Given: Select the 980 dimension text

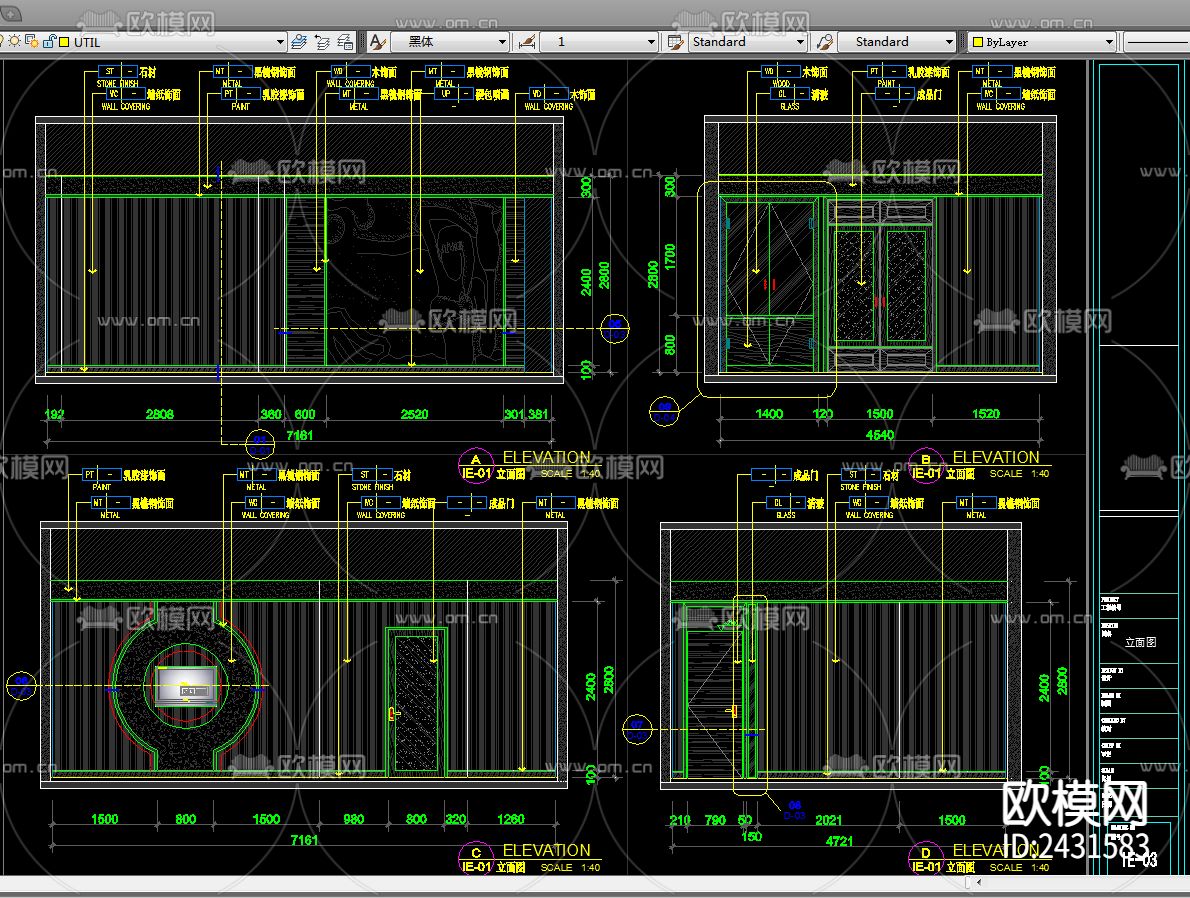Looking at the screenshot, I should point(354,819).
